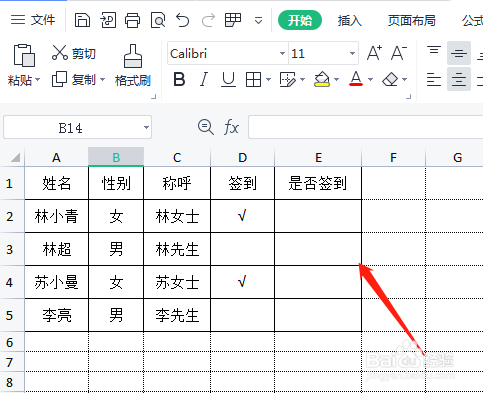
Task: Select the 开始 ribbon tab
Action: 300,20
